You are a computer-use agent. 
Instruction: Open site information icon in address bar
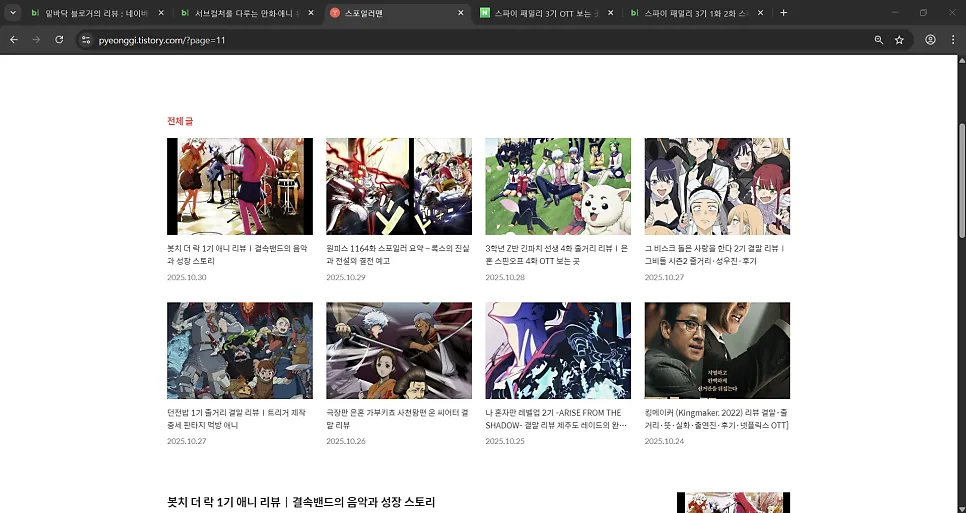pyautogui.click(x=86, y=40)
